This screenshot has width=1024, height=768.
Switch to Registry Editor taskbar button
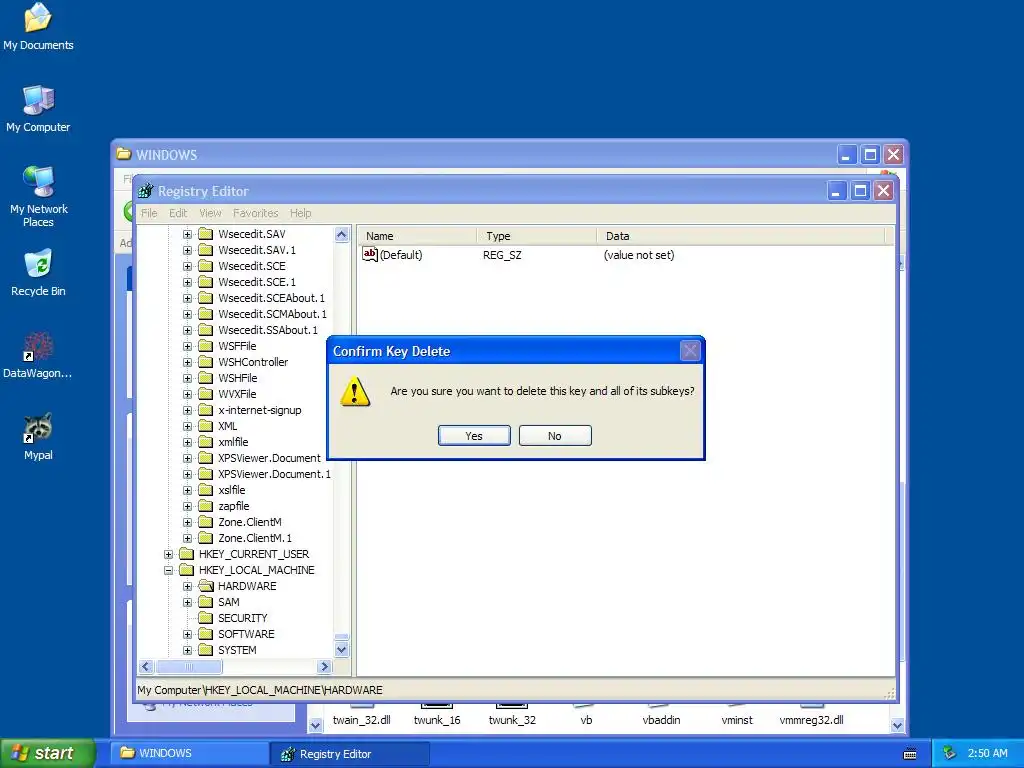coord(350,754)
